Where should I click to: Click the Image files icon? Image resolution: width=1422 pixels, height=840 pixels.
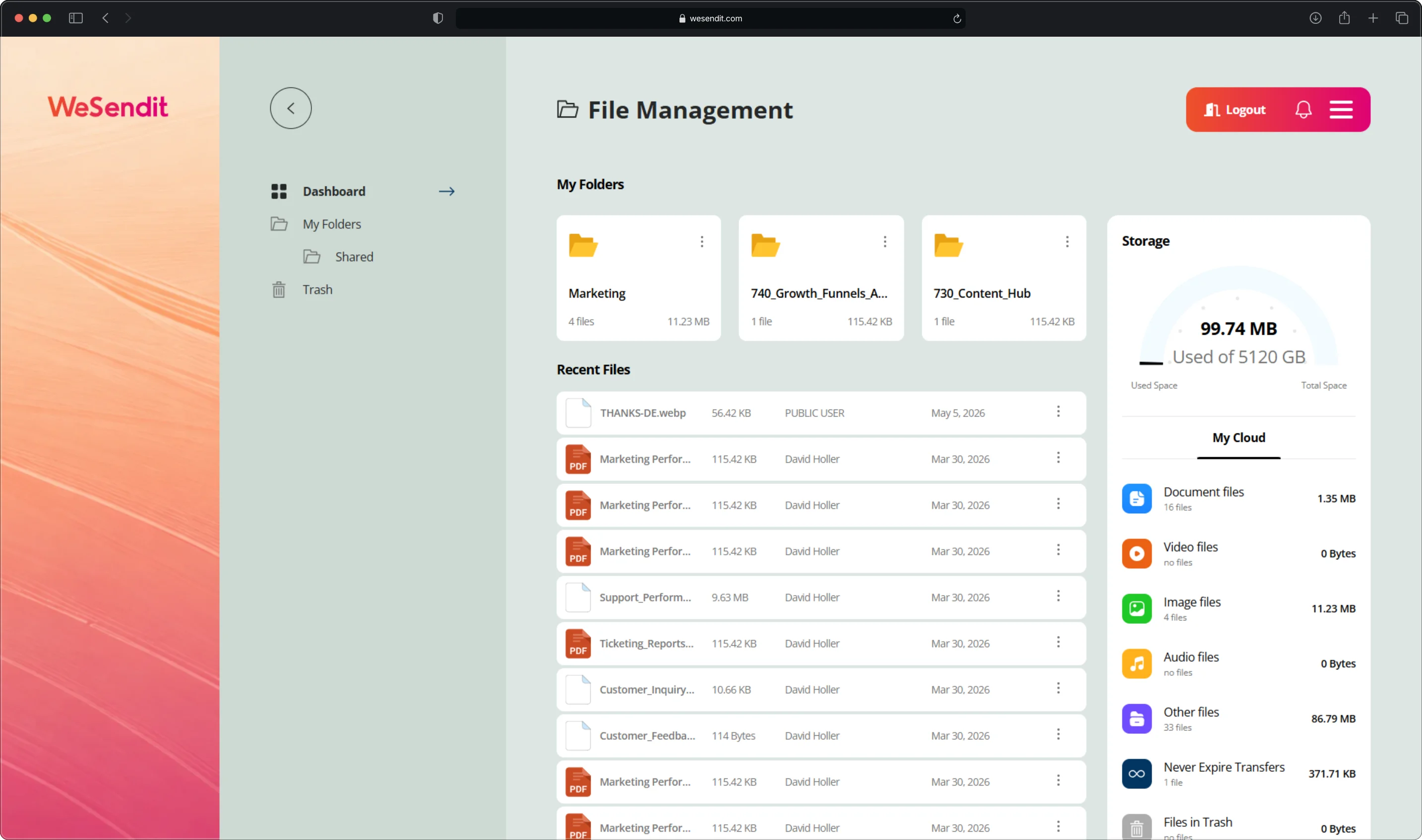[1137, 608]
